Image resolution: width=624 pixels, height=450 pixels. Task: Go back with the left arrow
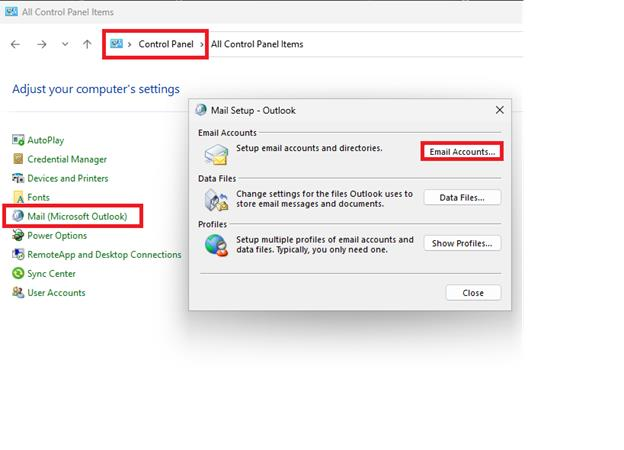[16, 44]
